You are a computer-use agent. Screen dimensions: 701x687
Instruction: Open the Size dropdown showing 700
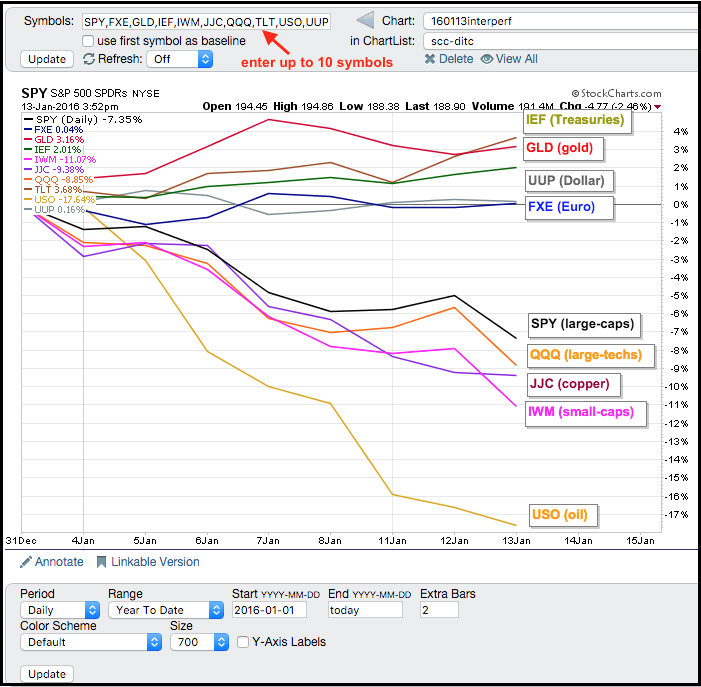click(x=198, y=642)
